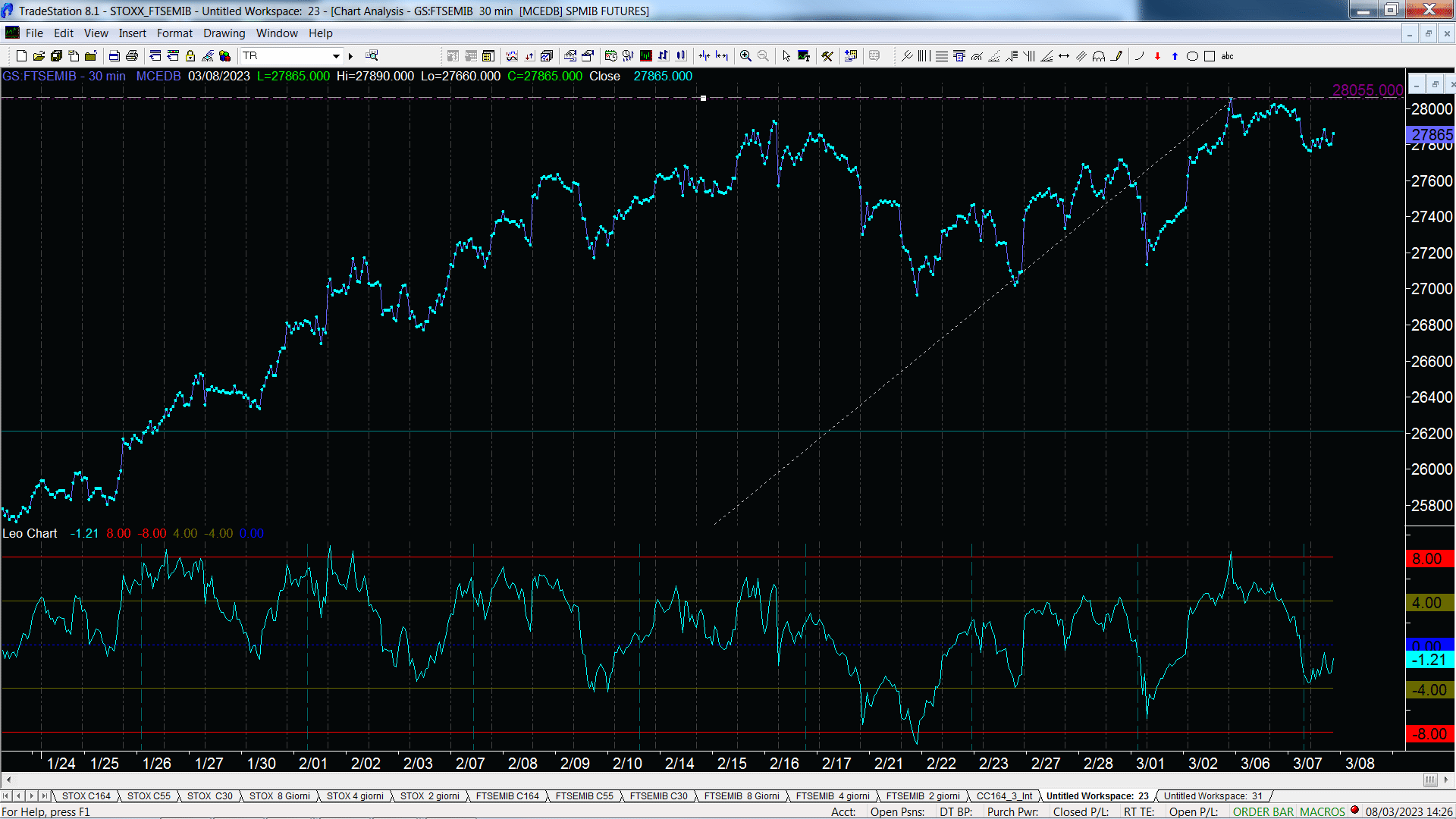Open the Format menu
This screenshot has width=1456, height=819.
[x=174, y=33]
